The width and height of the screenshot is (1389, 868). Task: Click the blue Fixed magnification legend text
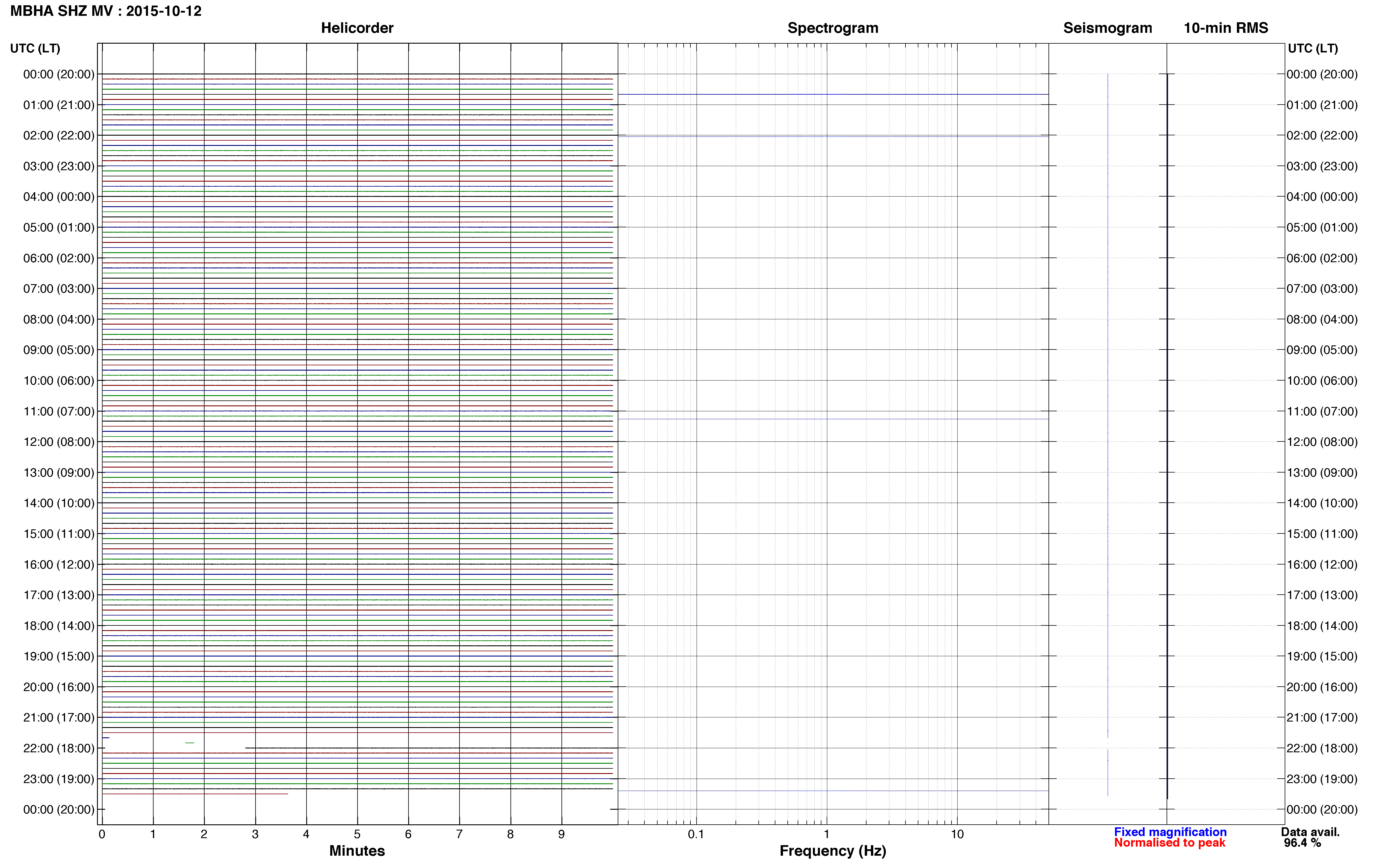pyautogui.click(x=1170, y=832)
